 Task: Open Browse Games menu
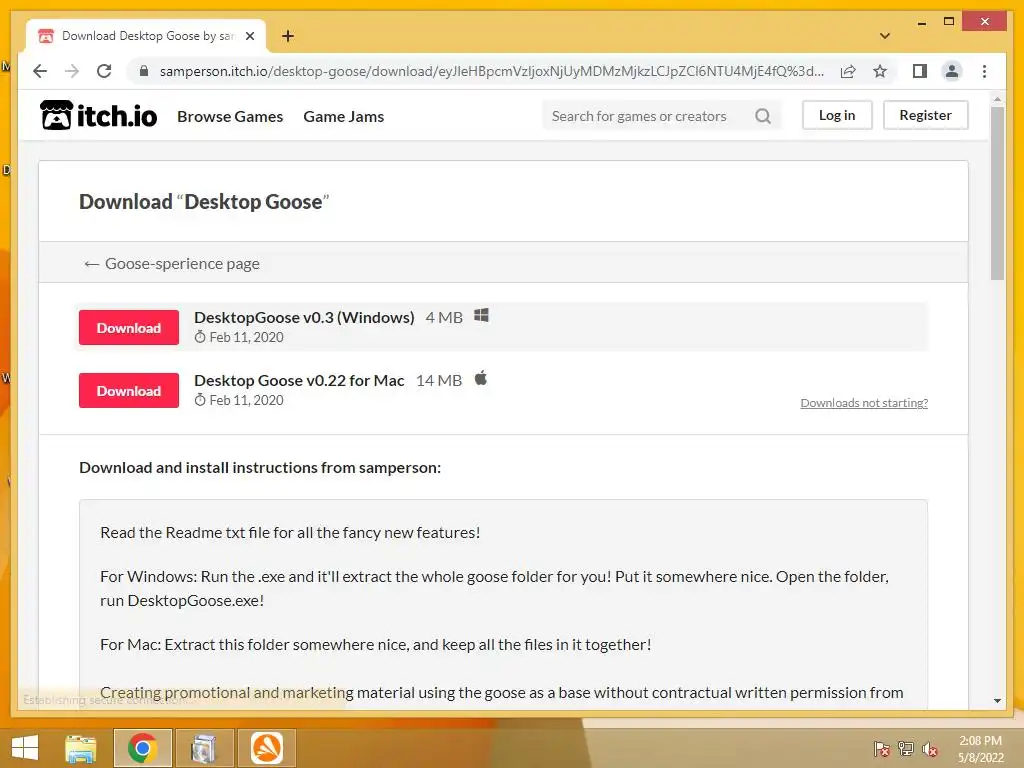tap(230, 116)
